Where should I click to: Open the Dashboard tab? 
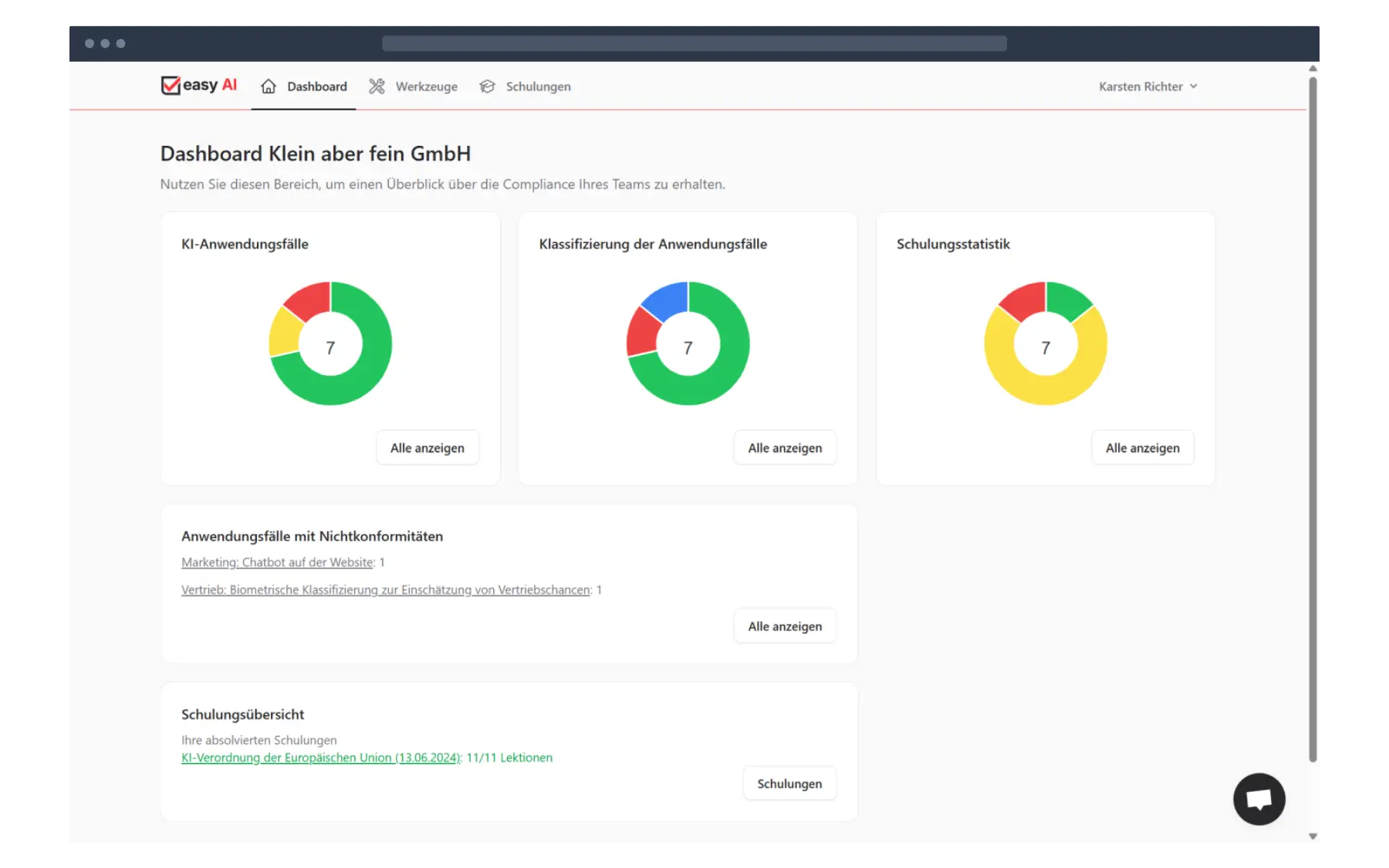(303, 86)
